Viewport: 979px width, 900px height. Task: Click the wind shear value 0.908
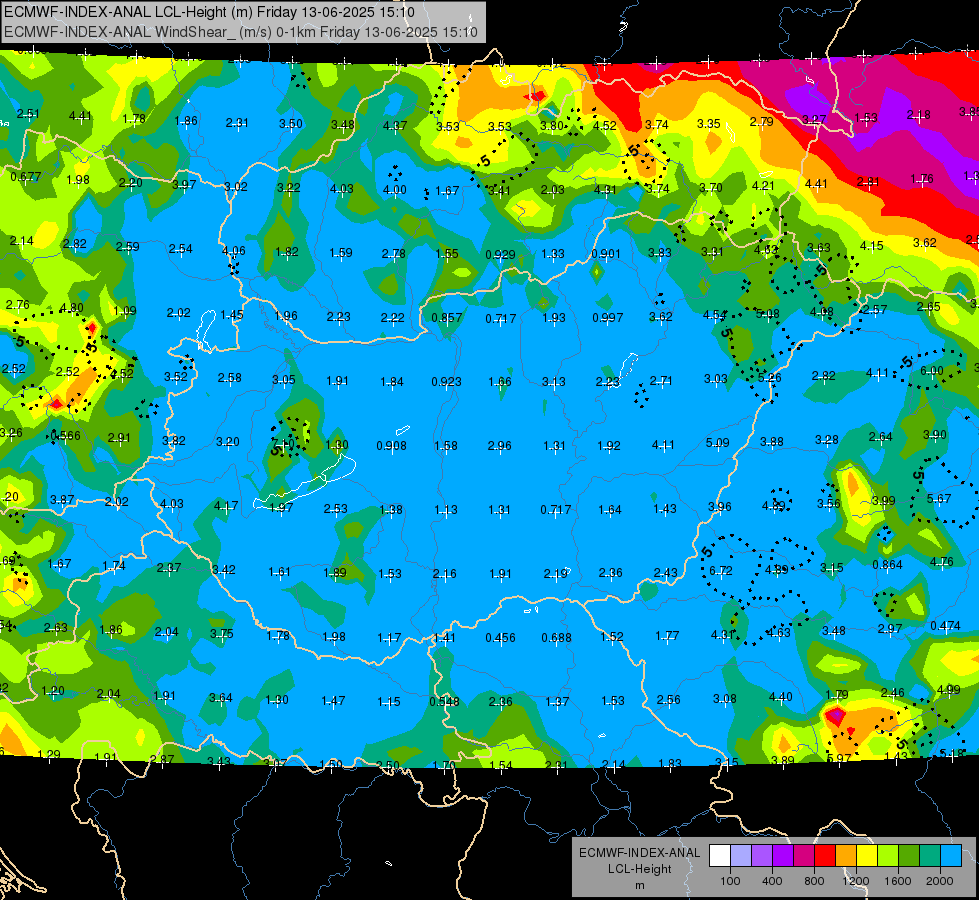[391, 445]
